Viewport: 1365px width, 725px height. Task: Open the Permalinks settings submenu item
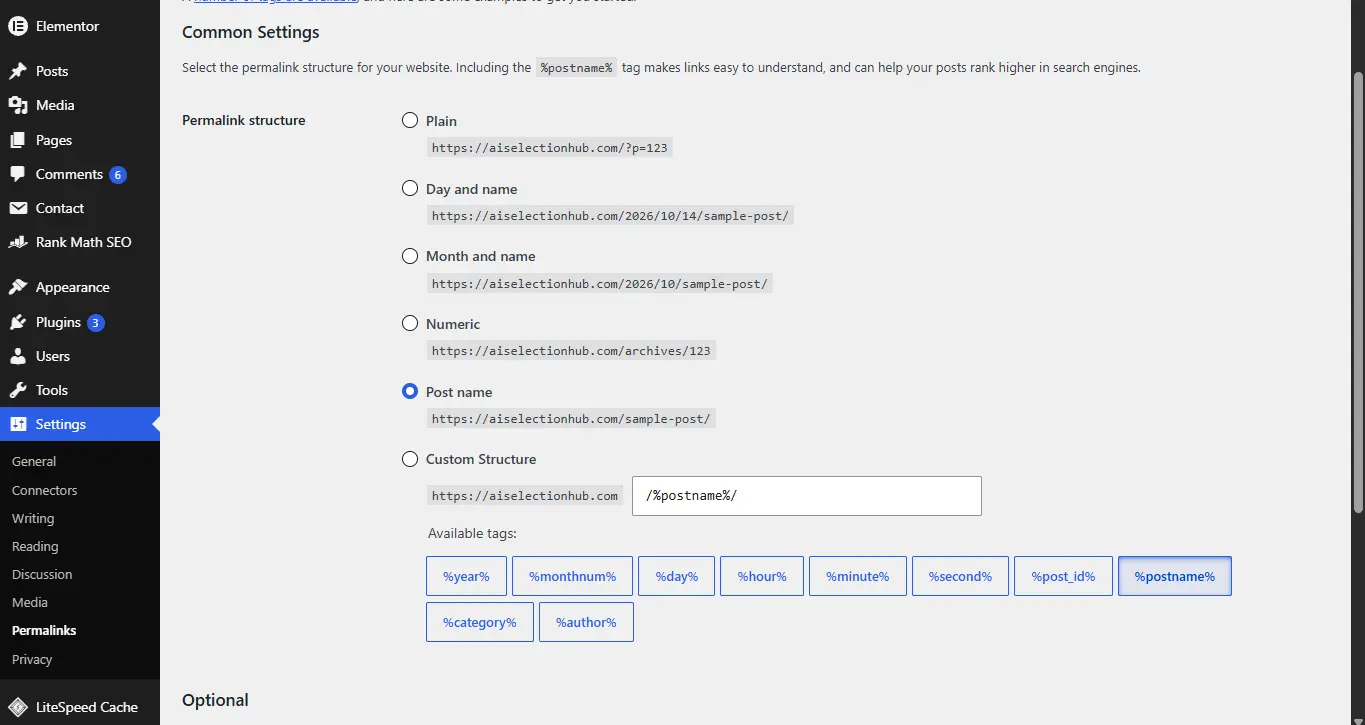(x=44, y=630)
